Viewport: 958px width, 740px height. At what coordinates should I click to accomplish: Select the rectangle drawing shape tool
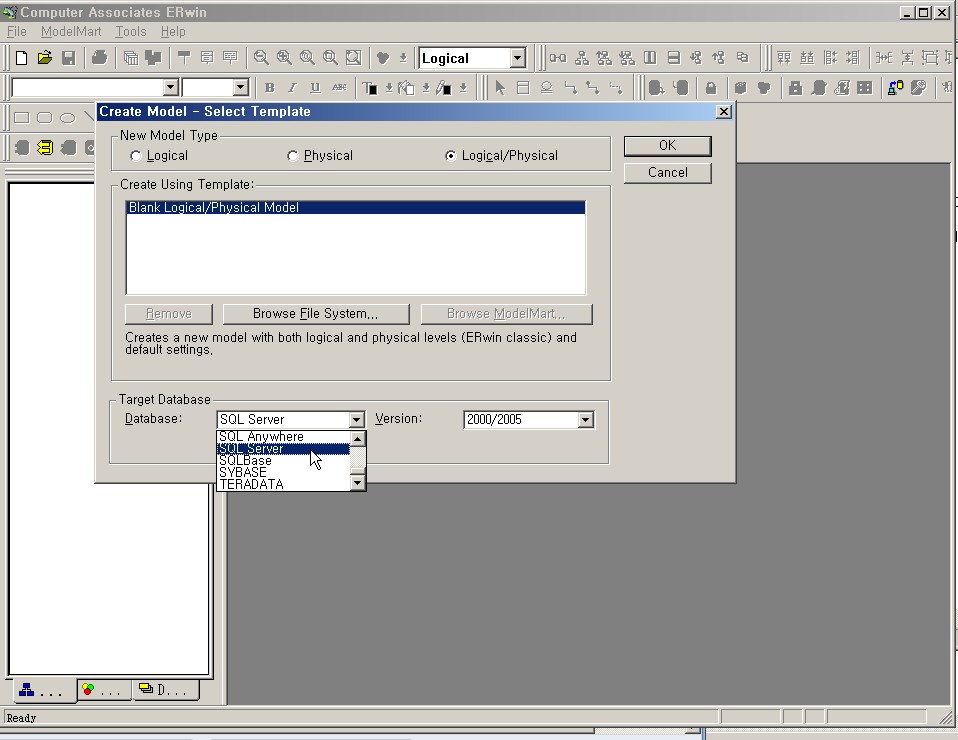[x=21, y=118]
